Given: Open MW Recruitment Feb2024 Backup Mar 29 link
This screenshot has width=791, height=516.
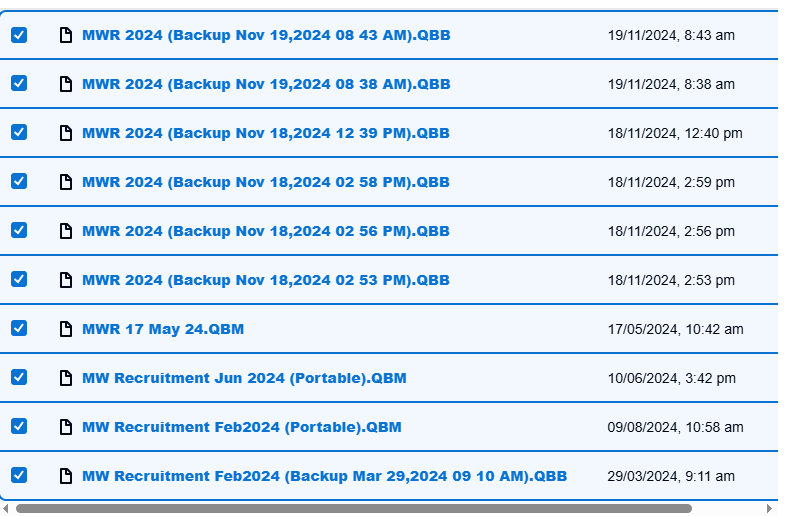Looking at the screenshot, I should pyautogui.click(x=324, y=476).
